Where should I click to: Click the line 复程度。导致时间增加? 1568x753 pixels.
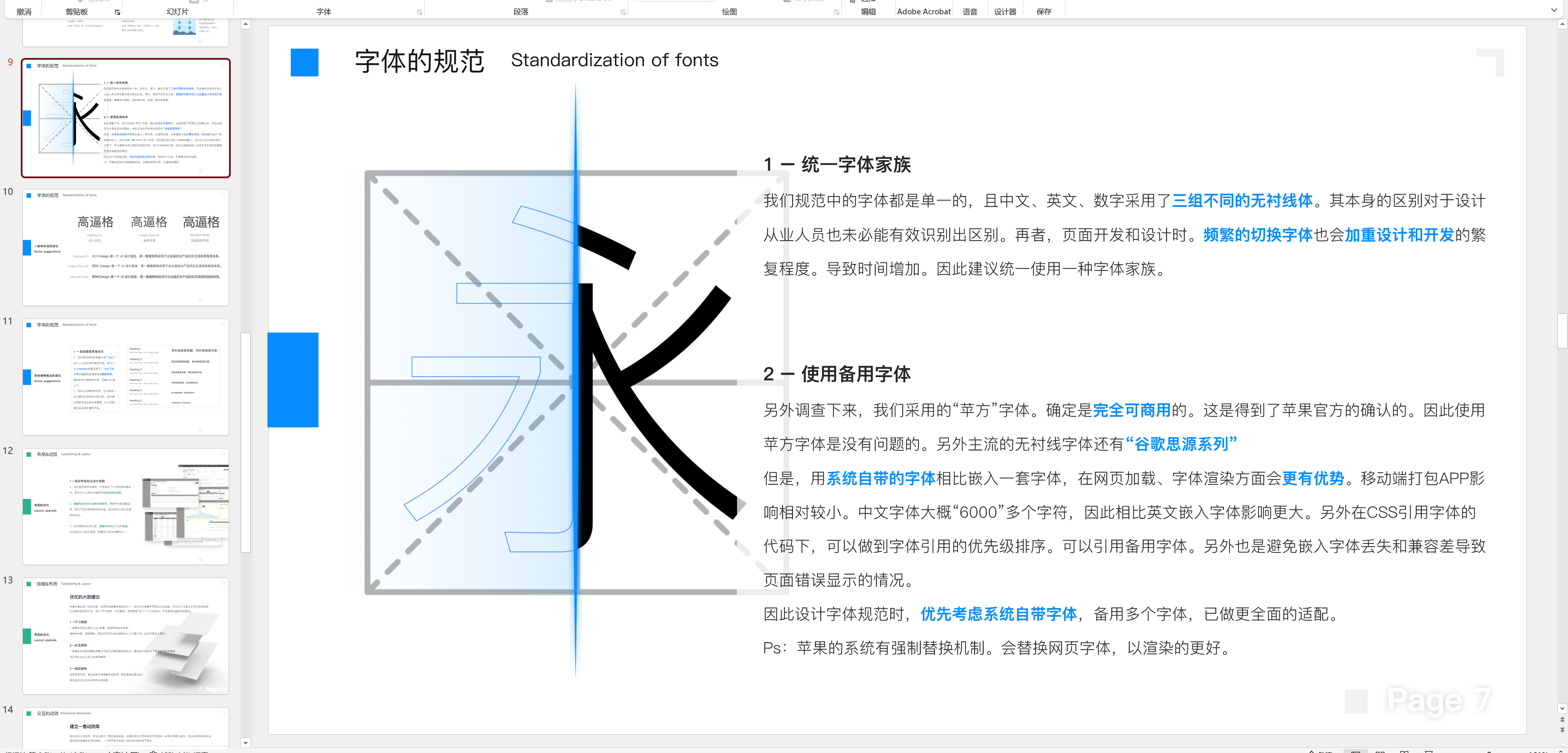pyautogui.click(x=965, y=269)
